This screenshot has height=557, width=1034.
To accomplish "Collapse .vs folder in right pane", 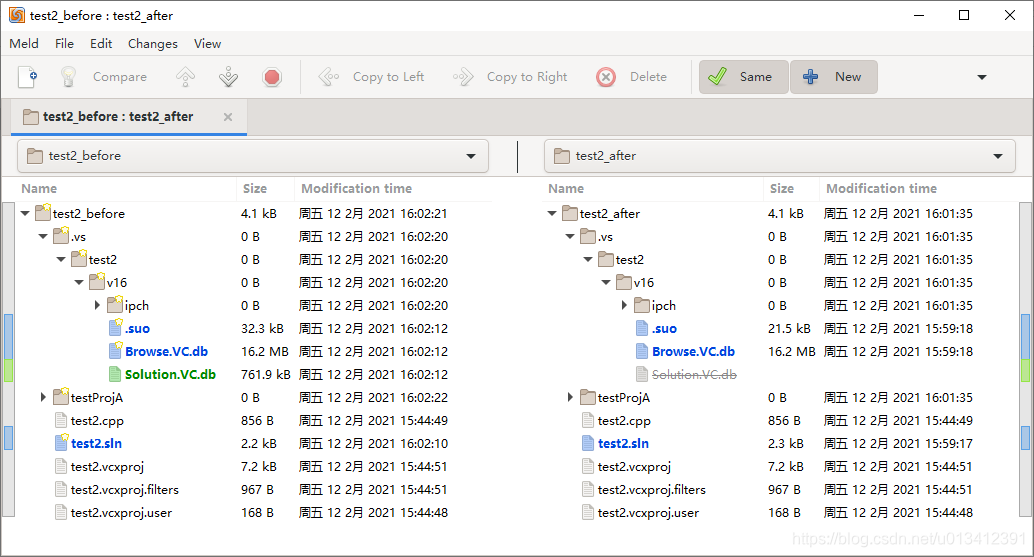I will tap(570, 237).
